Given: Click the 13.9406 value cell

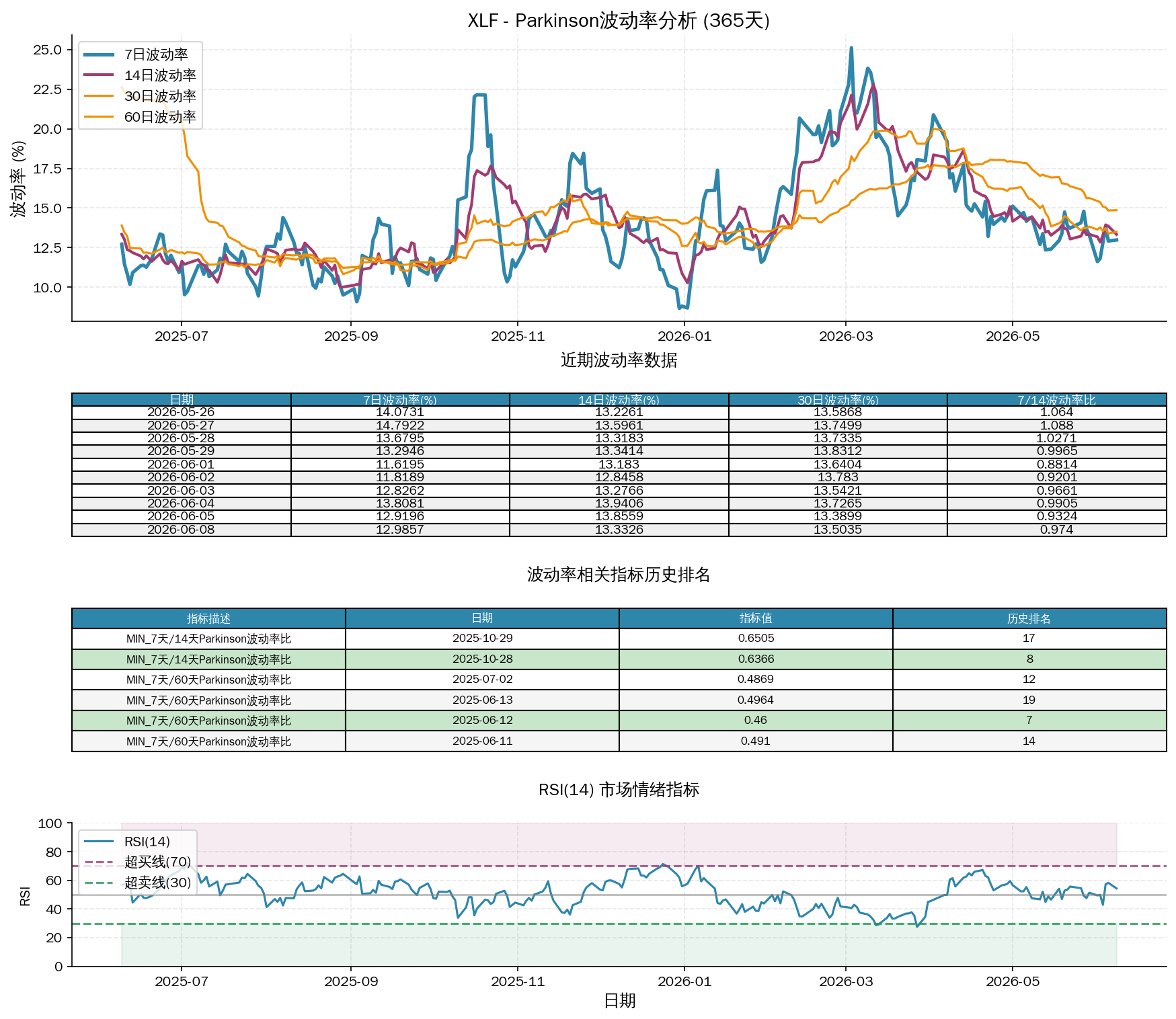Looking at the screenshot, I should [x=619, y=503].
